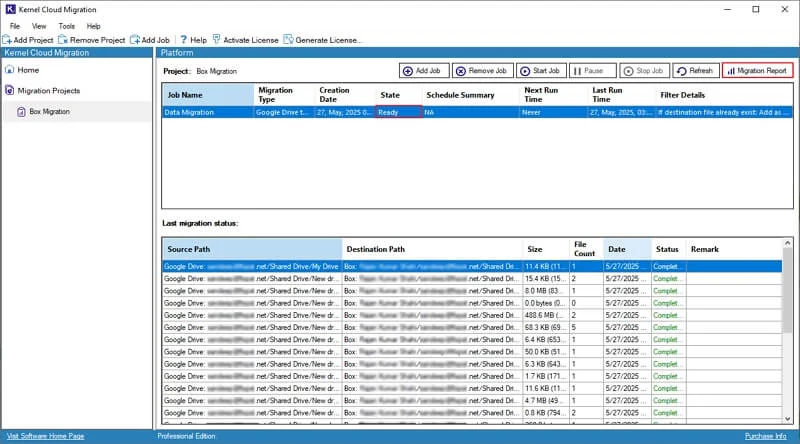
Task: Select Box Migration in the left tree
Action: click(x=49, y=111)
